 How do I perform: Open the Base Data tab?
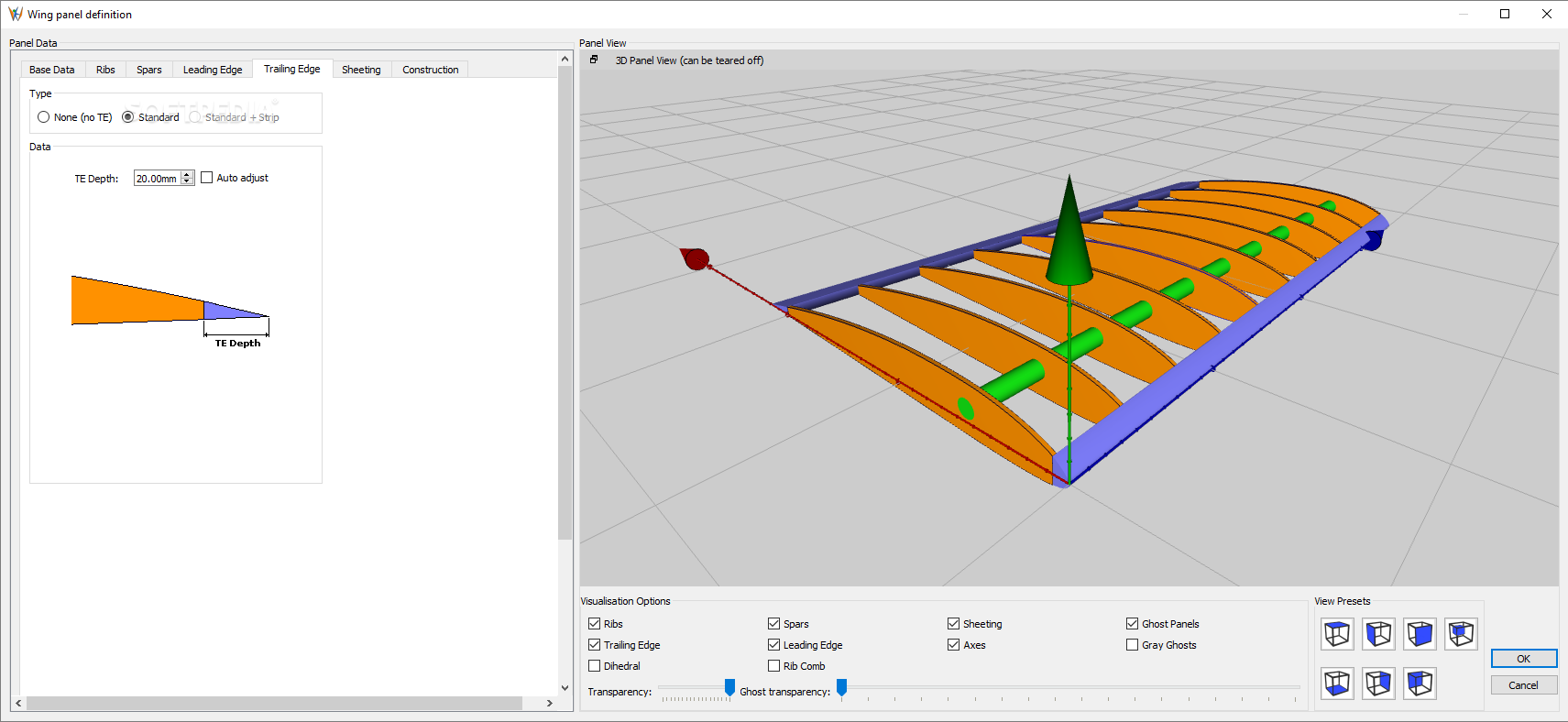(52, 70)
